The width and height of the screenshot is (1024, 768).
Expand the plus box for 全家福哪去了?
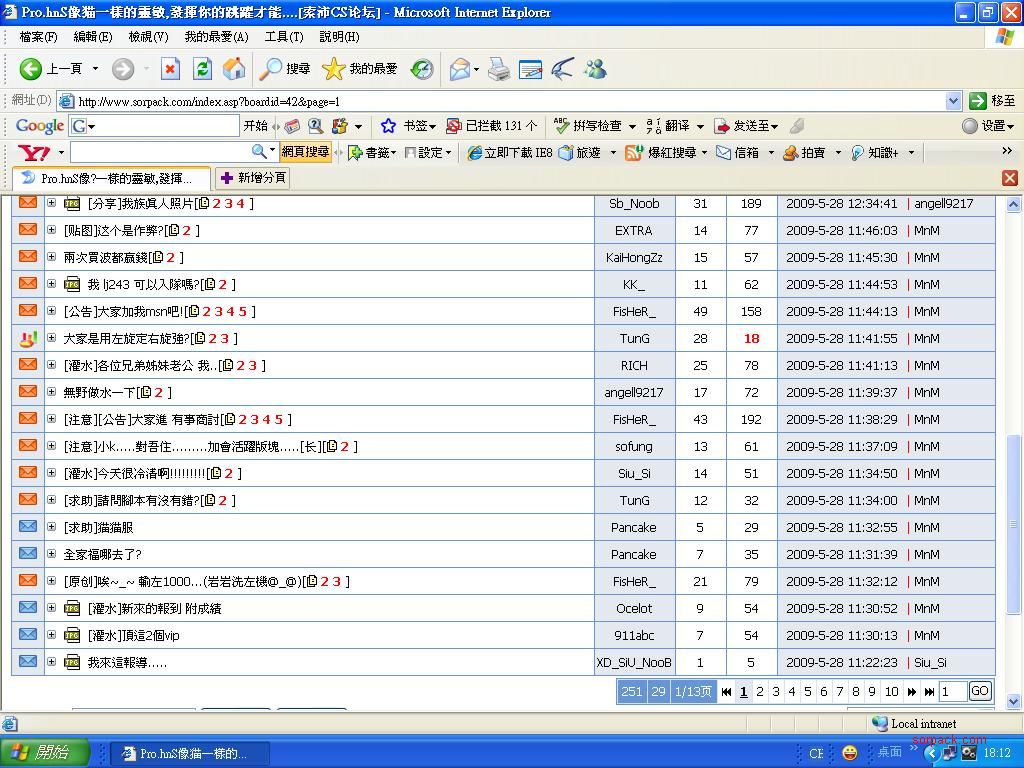tap(51, 554)
